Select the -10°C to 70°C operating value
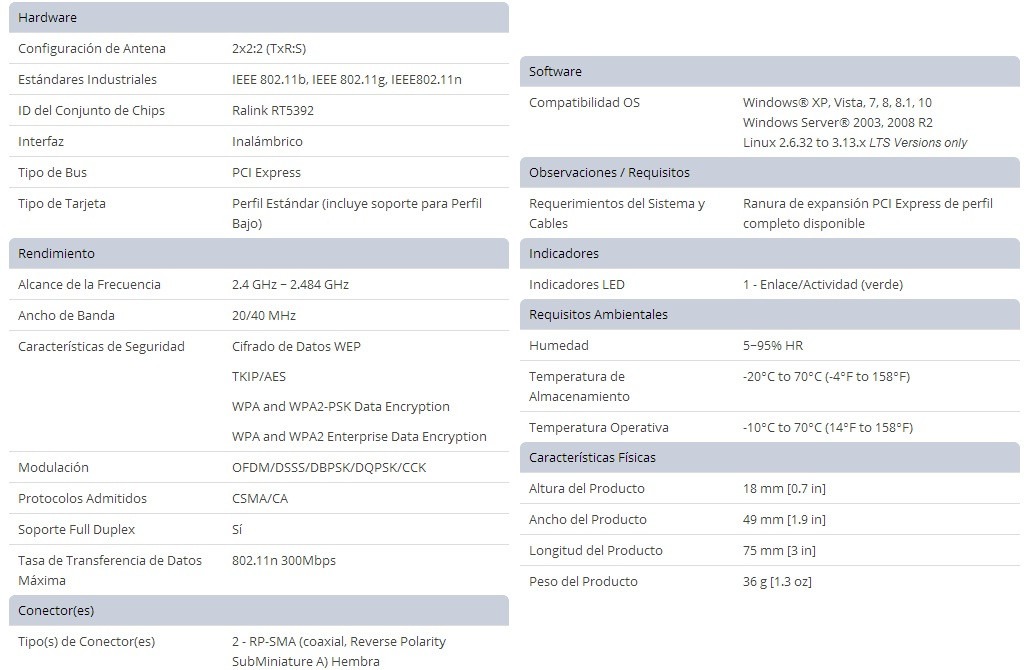This screenshot has width=1028, height=670. [x=828, y=427]
